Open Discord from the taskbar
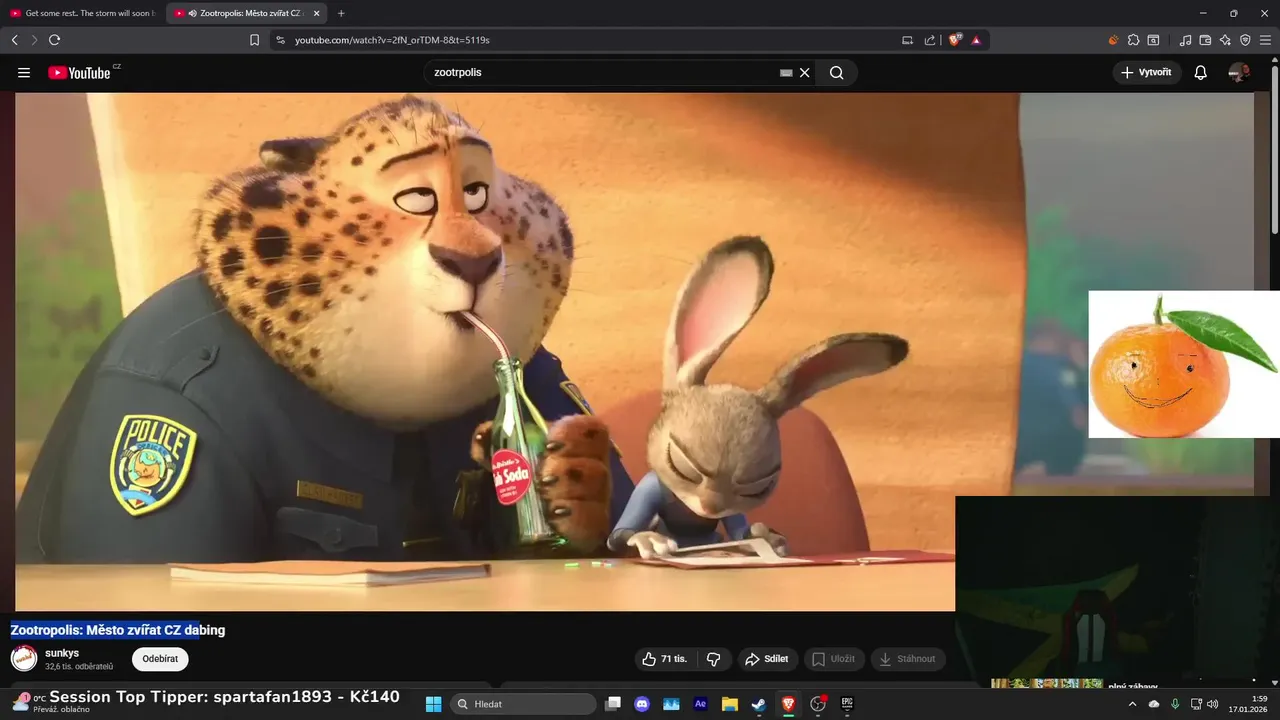Screen dimensions: 1280x720 click(x=642, y=704)
